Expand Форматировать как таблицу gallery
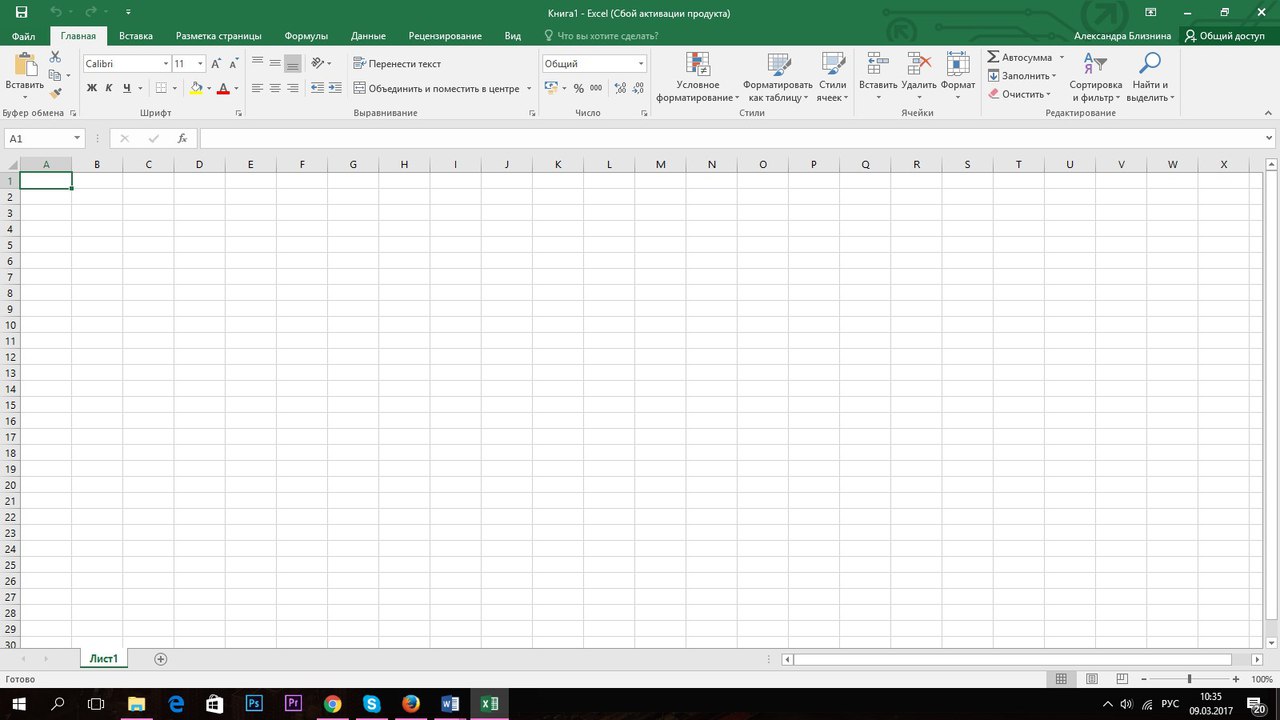Image resolution: width=1280 pixels, height=720 pixels. coord(778,76)
